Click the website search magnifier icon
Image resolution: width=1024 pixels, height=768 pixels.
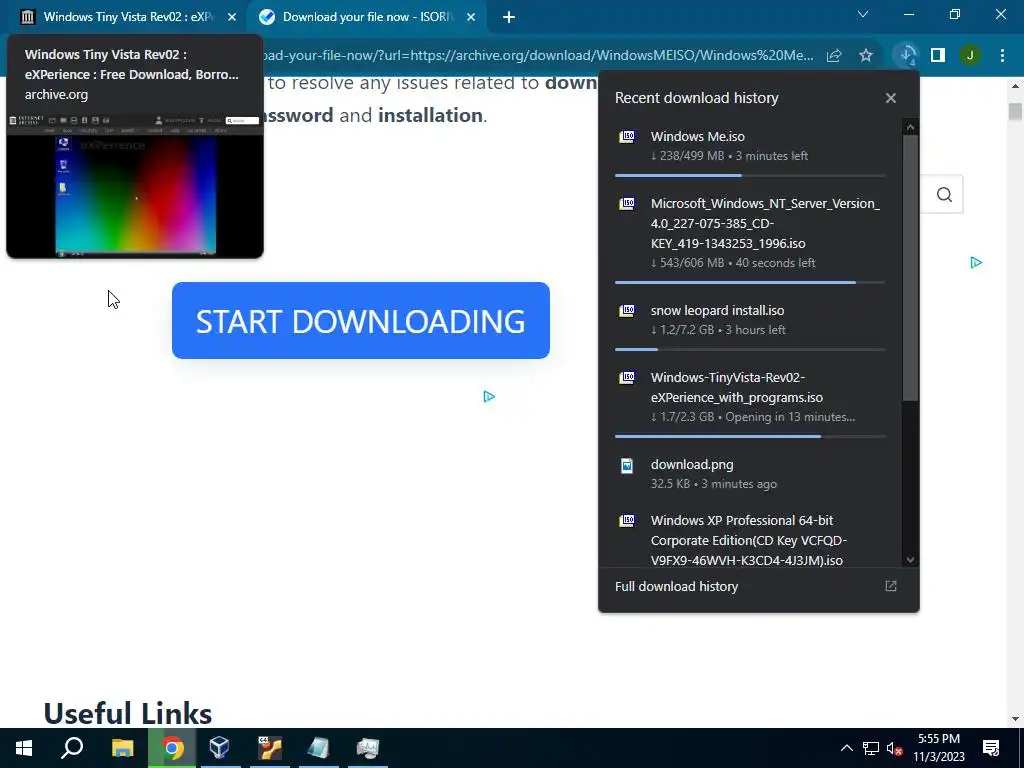[944, 195]
